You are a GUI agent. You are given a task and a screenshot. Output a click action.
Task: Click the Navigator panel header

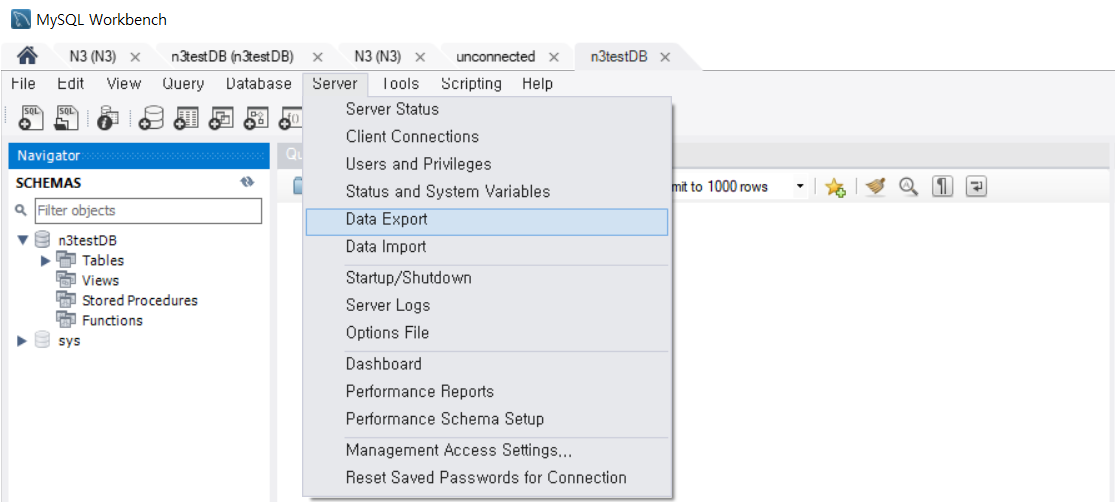pyautogui.click(x=139, y=156)
